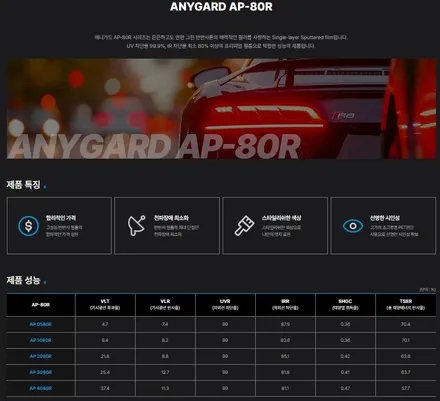Click the satellite dish signal icon
The height and width of the screenshot is (401, 440).
(137, 225)
